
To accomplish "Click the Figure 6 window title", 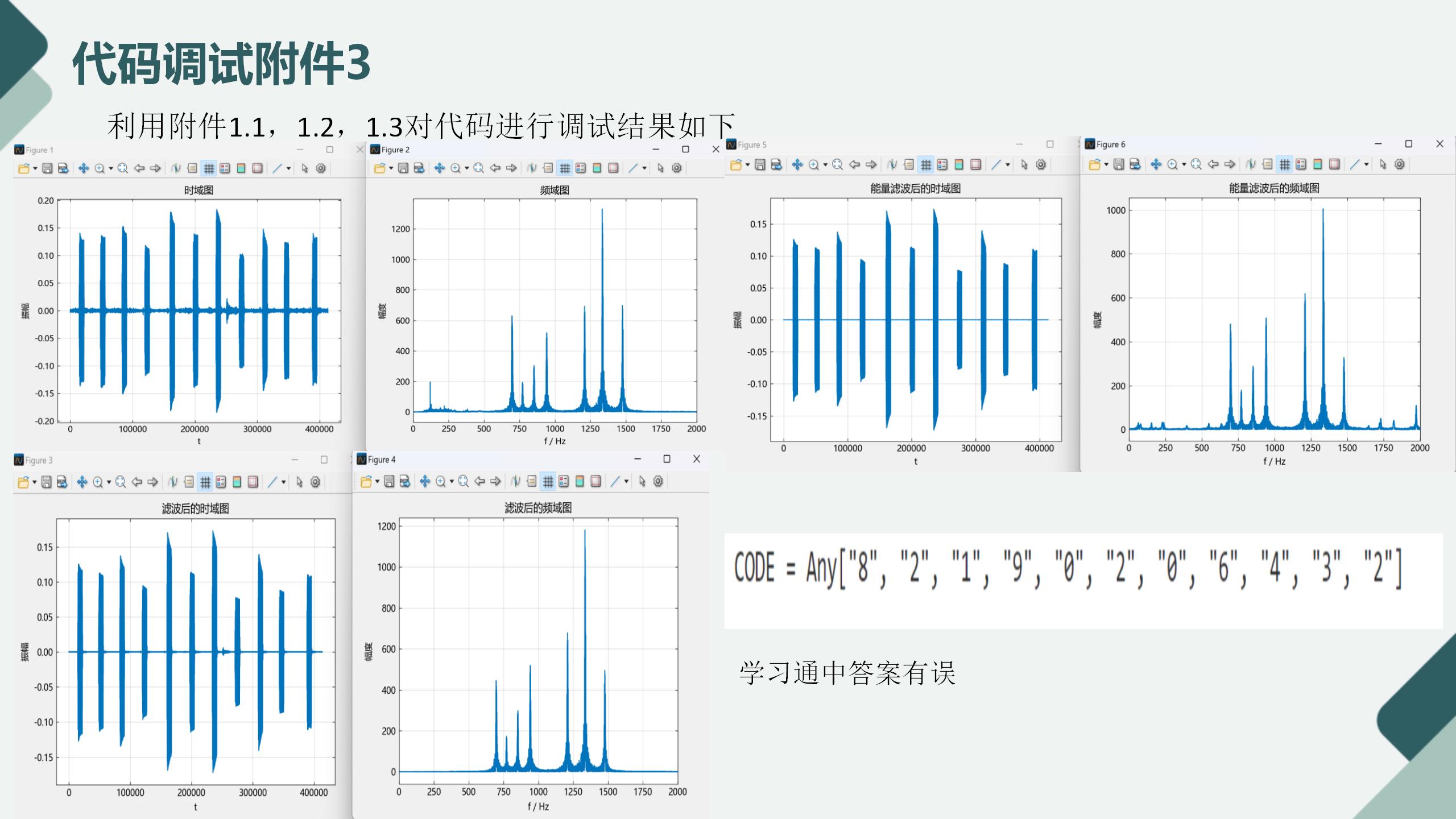I will (x=1111, y=144).
